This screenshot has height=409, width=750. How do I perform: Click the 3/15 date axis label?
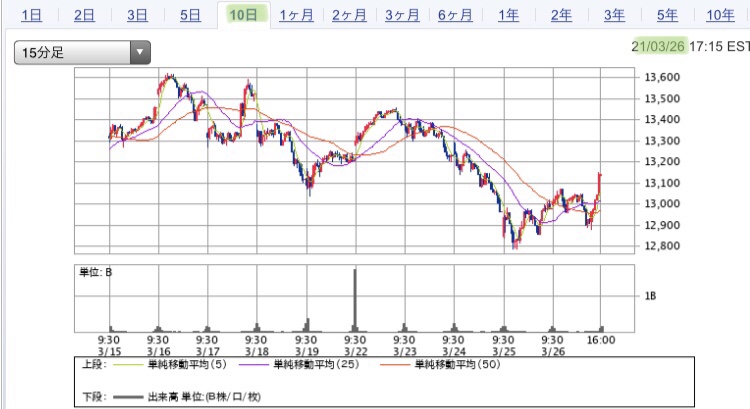(110, 352)
